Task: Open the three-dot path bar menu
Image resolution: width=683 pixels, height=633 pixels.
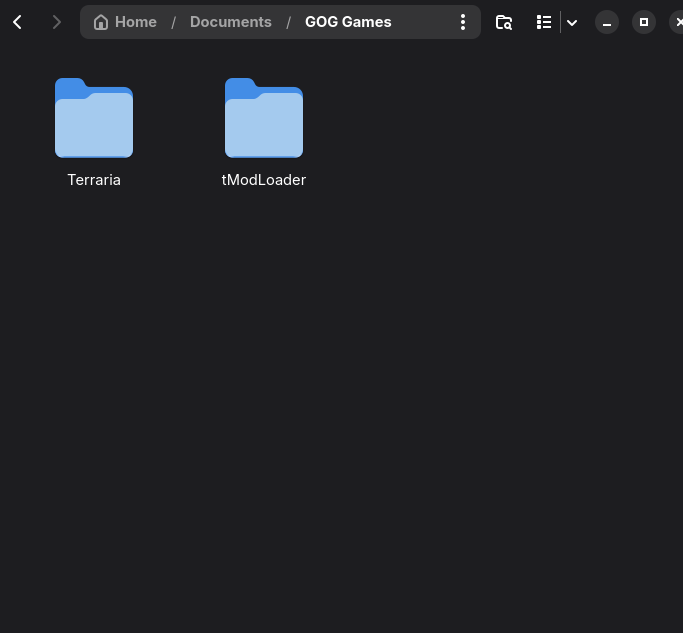Action: (x=463, y=22)
